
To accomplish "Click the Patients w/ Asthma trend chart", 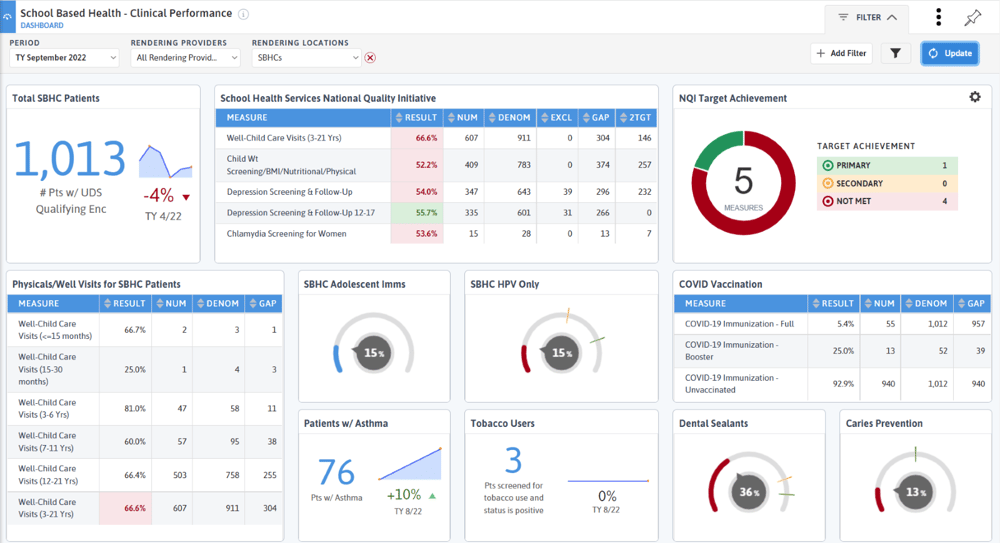I will pos(410,464).
